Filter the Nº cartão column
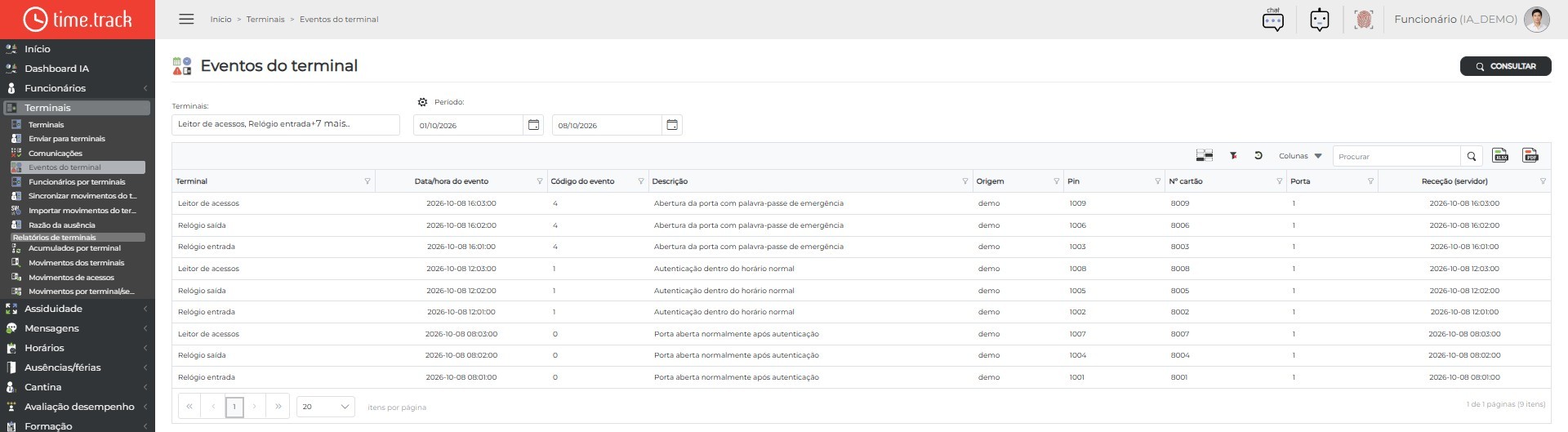Image resolution: width=1568 pixels, height=432 pixels. [1279, 181]
